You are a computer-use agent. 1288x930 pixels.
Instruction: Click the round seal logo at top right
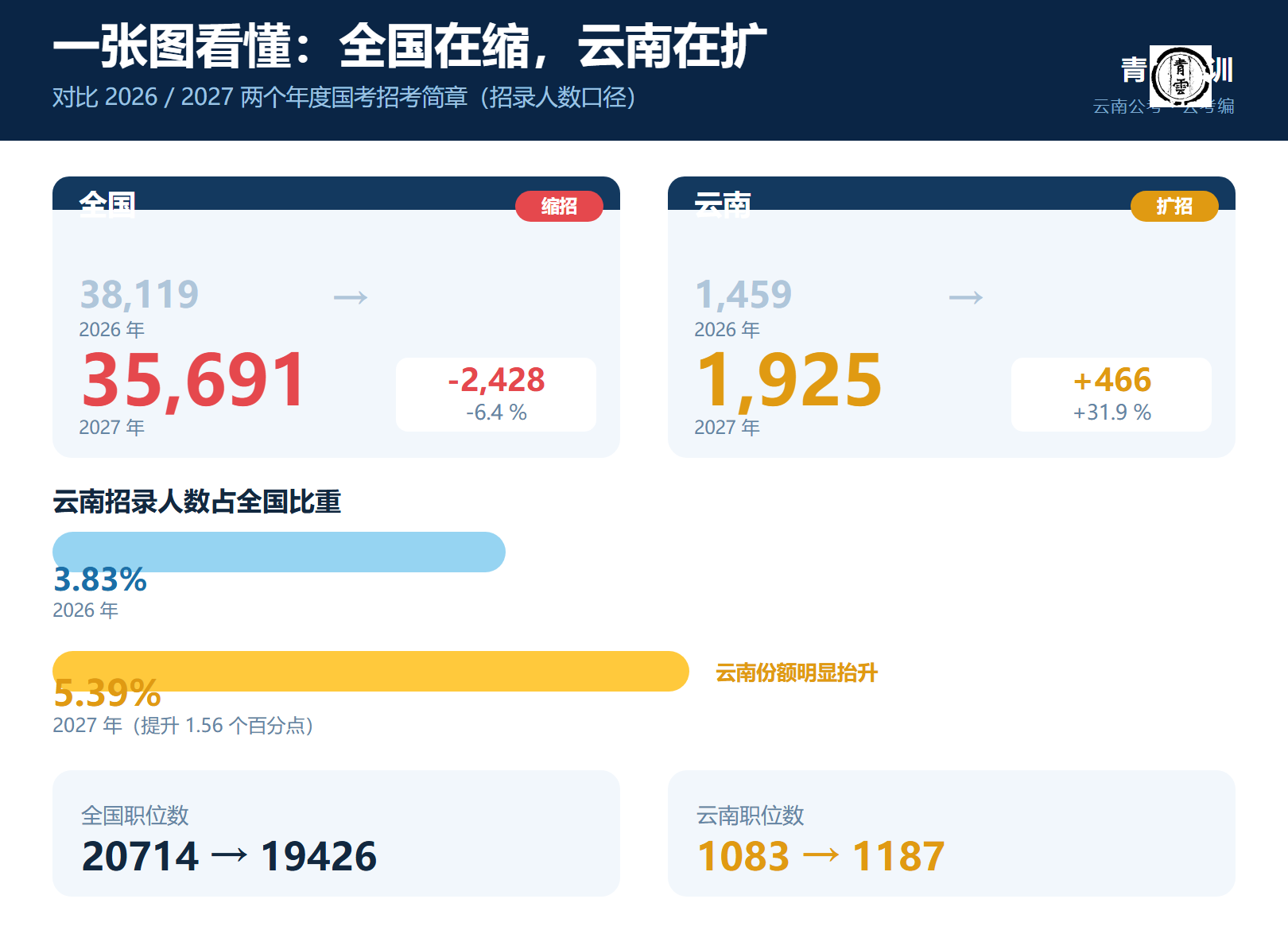point(1181,77)
